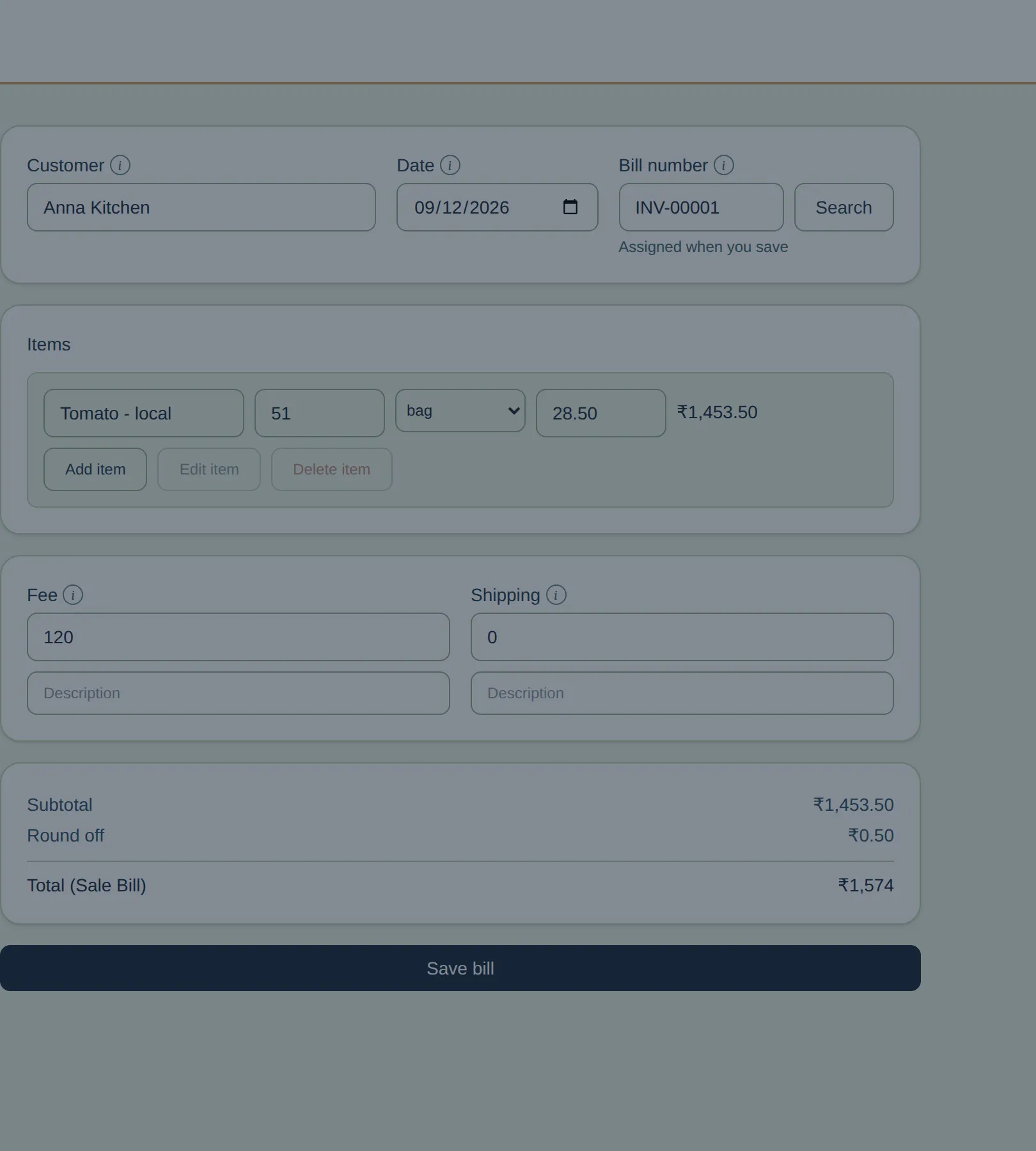The height and width of the screenshot is (1151, 1036).
Task: Click the Search button
Action: pyautogui.click(x=844, y=207)
